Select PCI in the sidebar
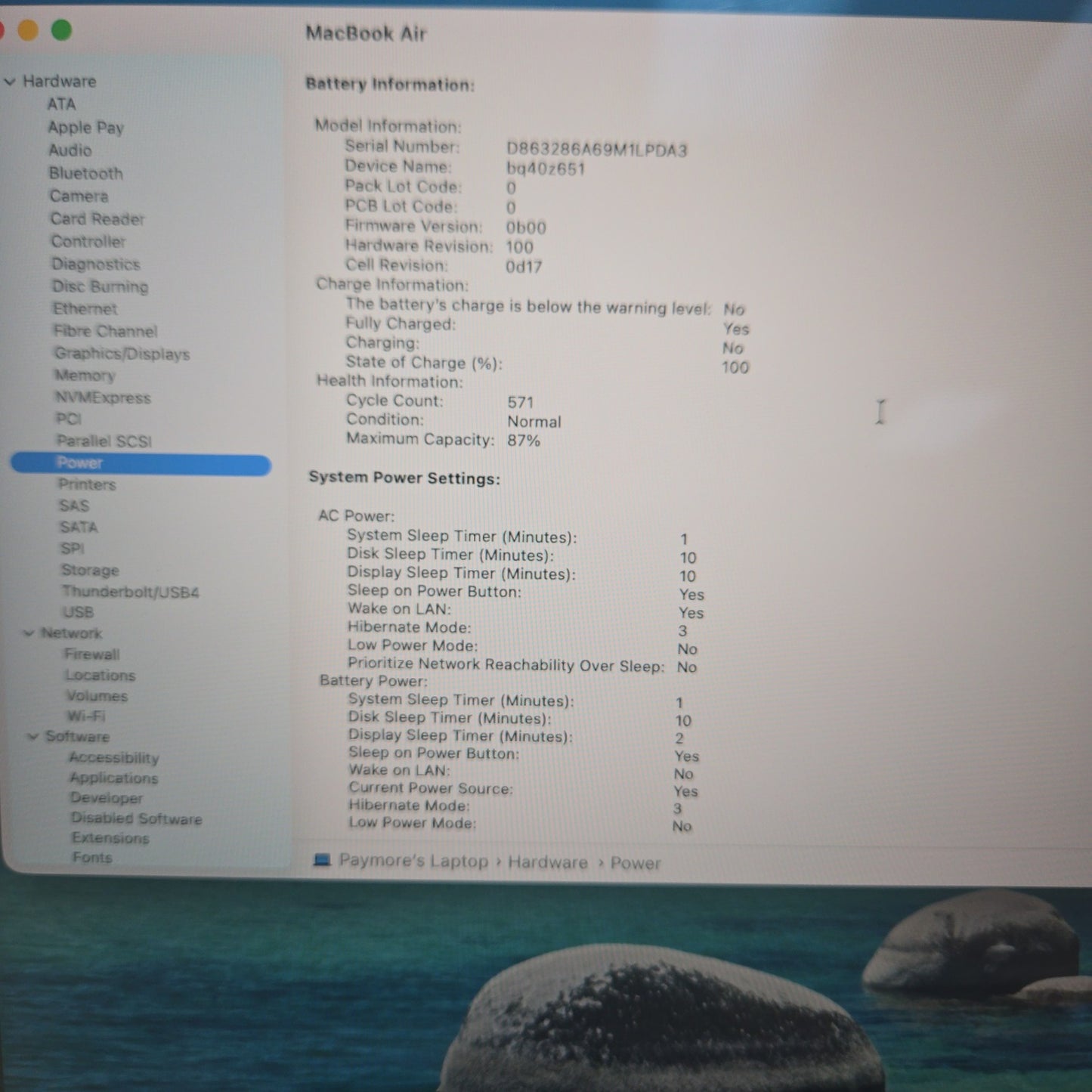Viewport: 1092px width, 1092px height. coord(68,419)
